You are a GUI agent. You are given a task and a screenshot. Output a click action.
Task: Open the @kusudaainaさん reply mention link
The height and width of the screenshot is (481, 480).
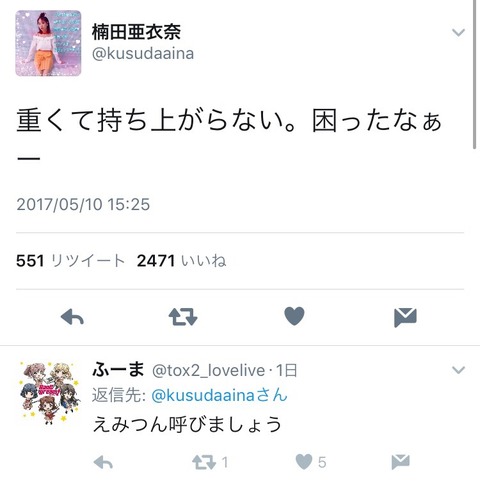[x=219, y=395]
